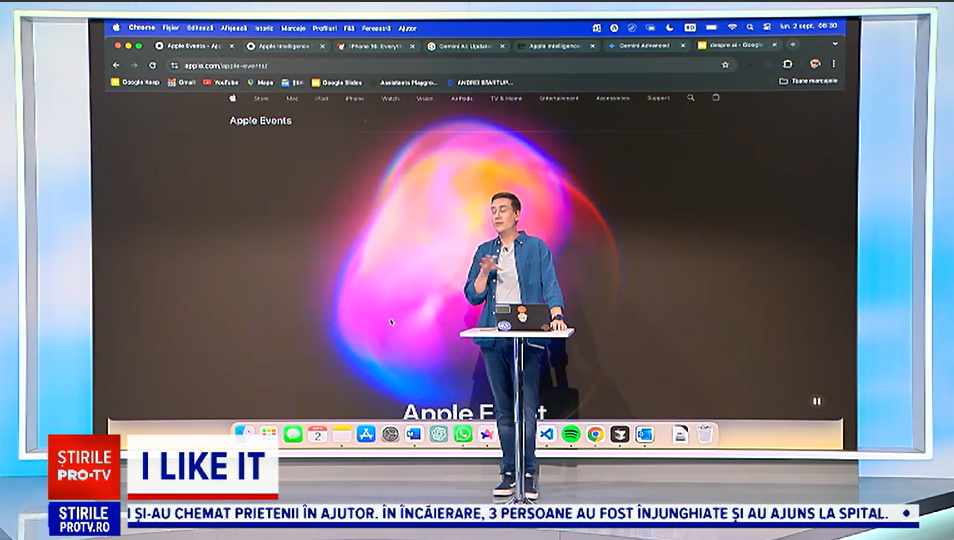
Task: Open Support in Apple navigation
Action: [658, 97]
